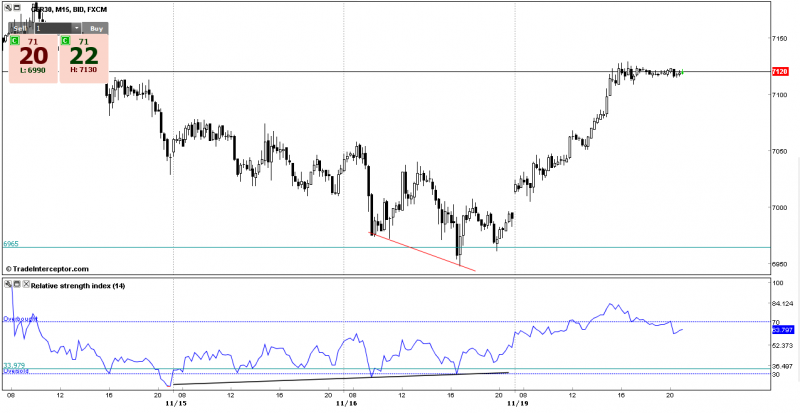Select the 6965 horizontal support line label
Image resolution: width=800 pixels, height=413 pixels.
pyautogui.click(x=11, y=243)
